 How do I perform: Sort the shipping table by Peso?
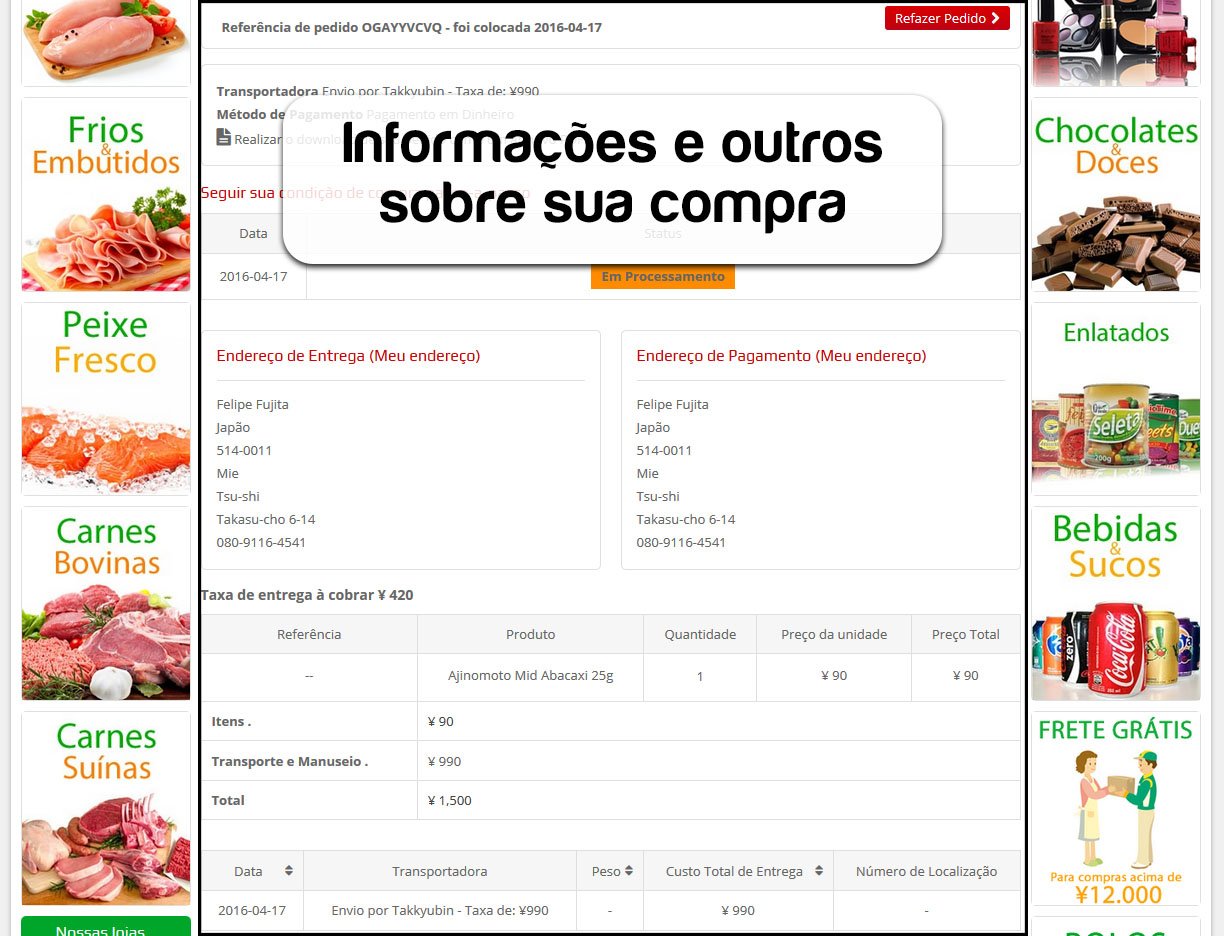(x=629, y=871)
